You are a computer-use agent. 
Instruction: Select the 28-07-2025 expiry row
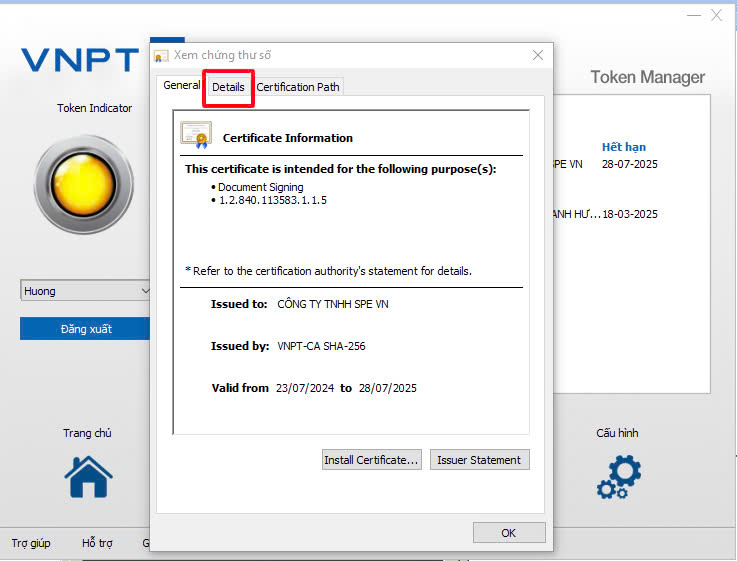coord(629,164)
